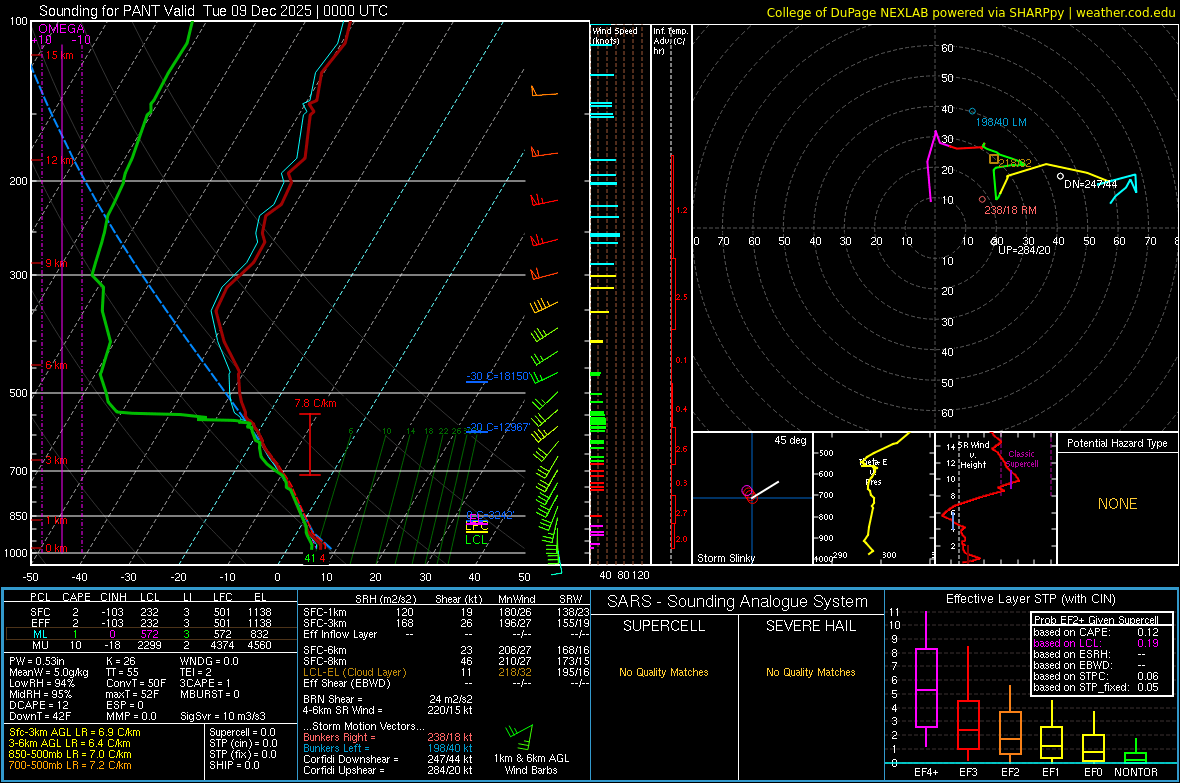
Task: Click the 'SARS - Sounding Analogue System' heading
Action: point(737,602)
